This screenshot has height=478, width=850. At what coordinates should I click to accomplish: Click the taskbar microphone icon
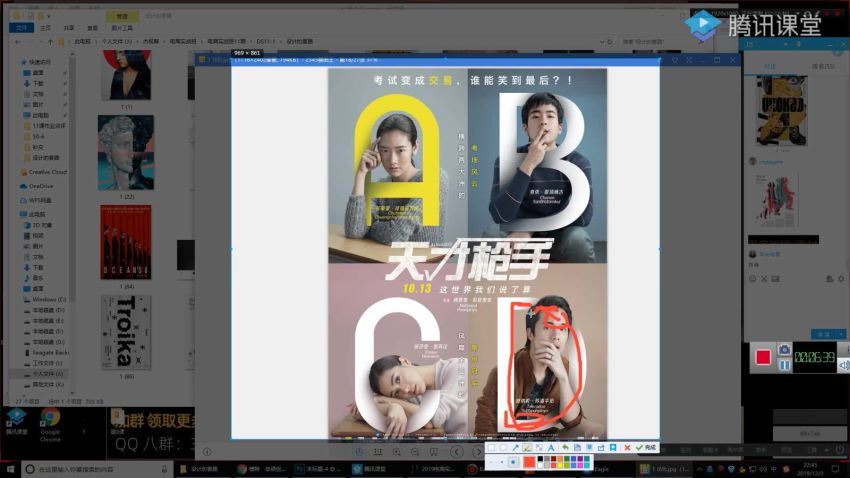coord(164,469)
